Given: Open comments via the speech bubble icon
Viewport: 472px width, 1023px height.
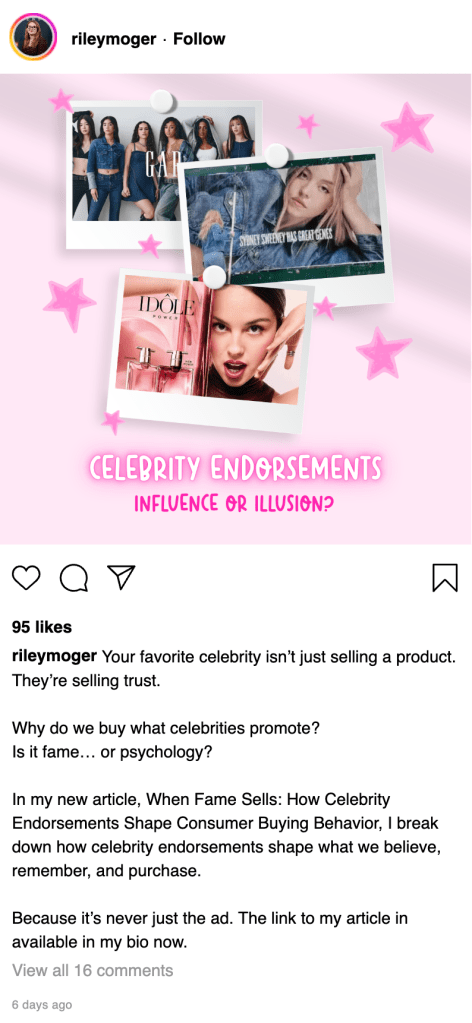Looking at the screenshot, I should click(x=74, y=577).
